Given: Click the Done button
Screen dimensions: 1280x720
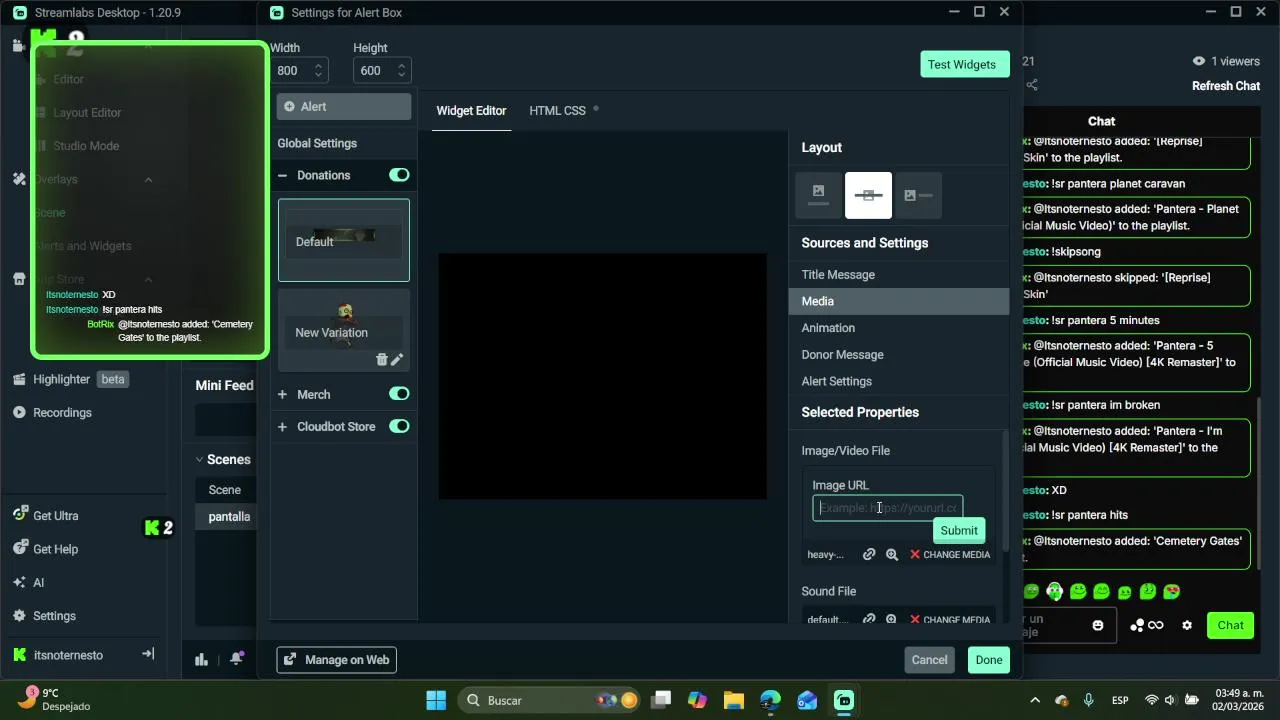Looking at the screenshot, I should tap(989, 660).
